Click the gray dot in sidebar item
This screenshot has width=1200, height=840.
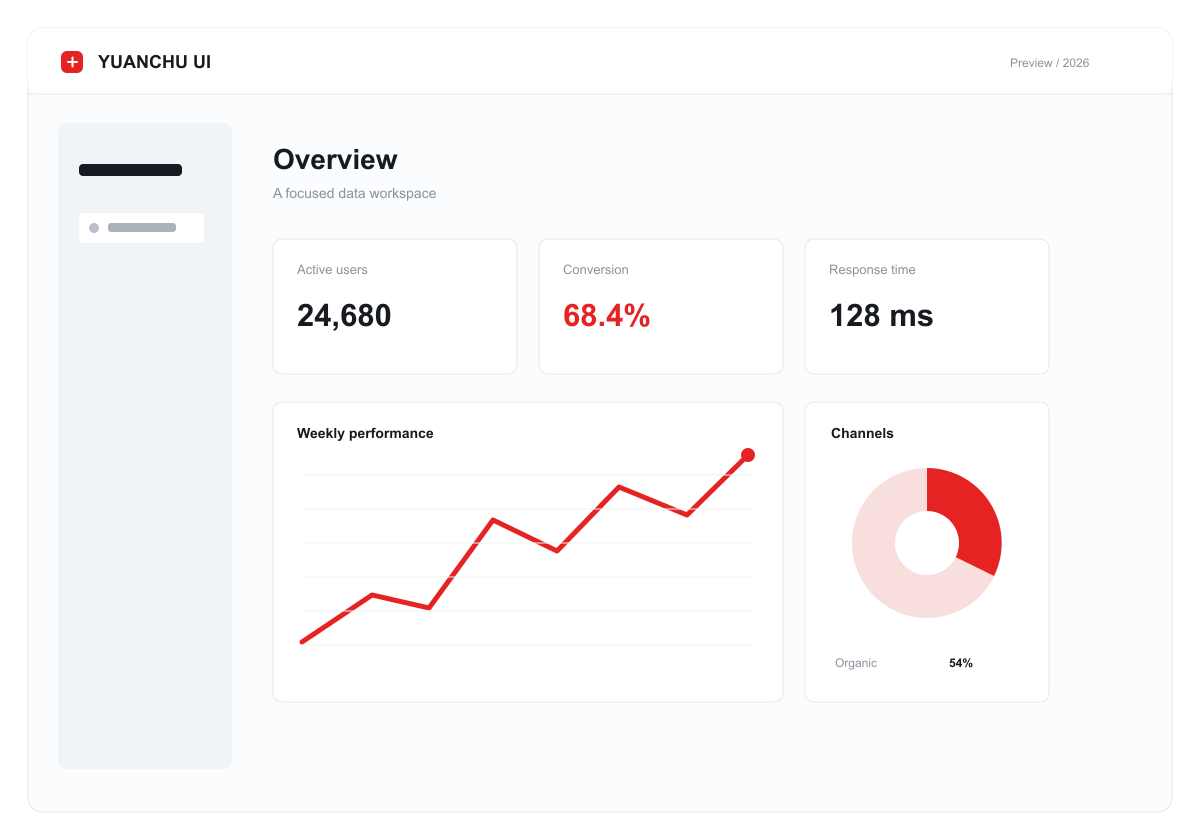click(x=94, y=228)
